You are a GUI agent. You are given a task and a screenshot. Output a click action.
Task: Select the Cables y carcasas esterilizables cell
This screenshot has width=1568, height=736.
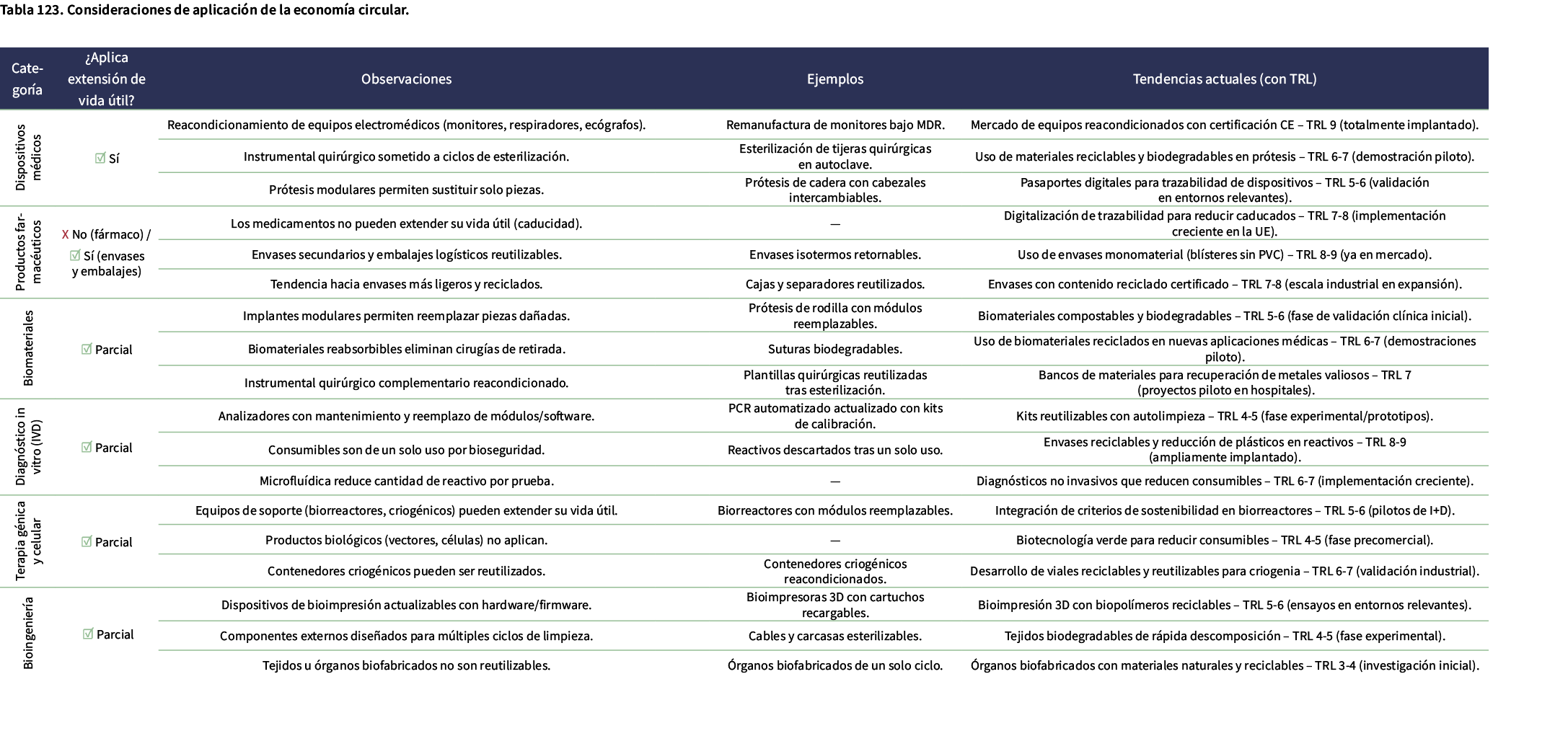click(834, 637)
